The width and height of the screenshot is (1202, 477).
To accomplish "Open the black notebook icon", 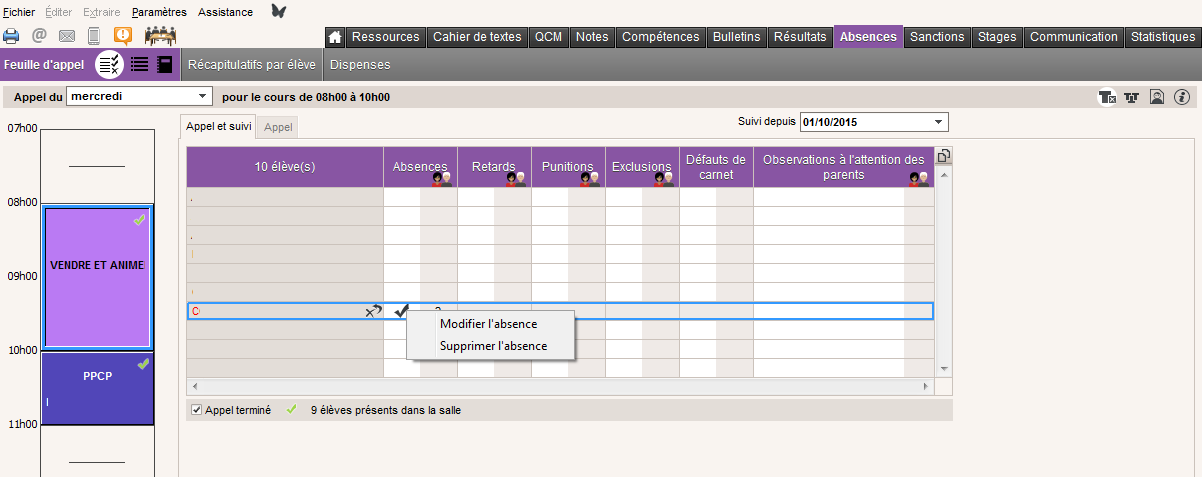I will (x=165, y=65).
